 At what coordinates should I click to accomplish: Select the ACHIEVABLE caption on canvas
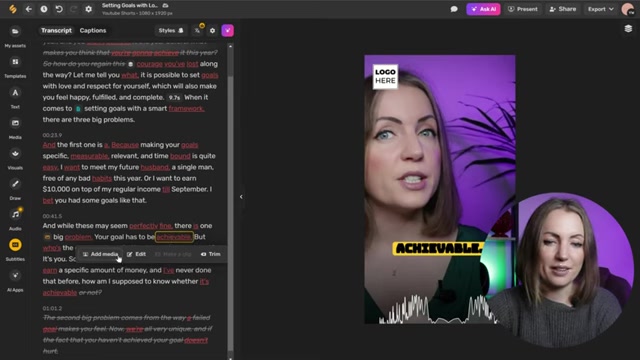[x=439, y=248]
